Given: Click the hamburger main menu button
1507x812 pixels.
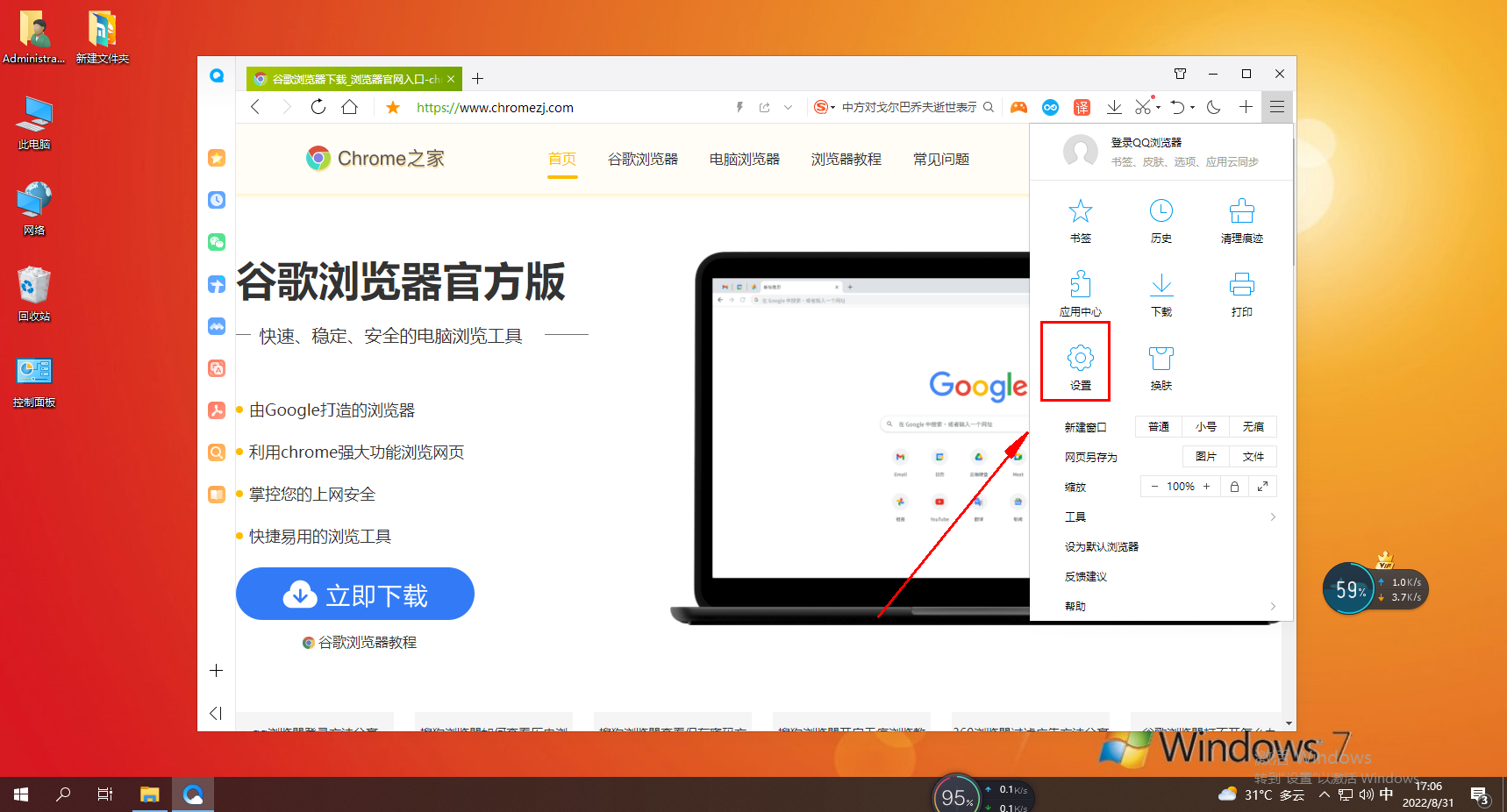Looking at the screenshot, I should 1276,107.
